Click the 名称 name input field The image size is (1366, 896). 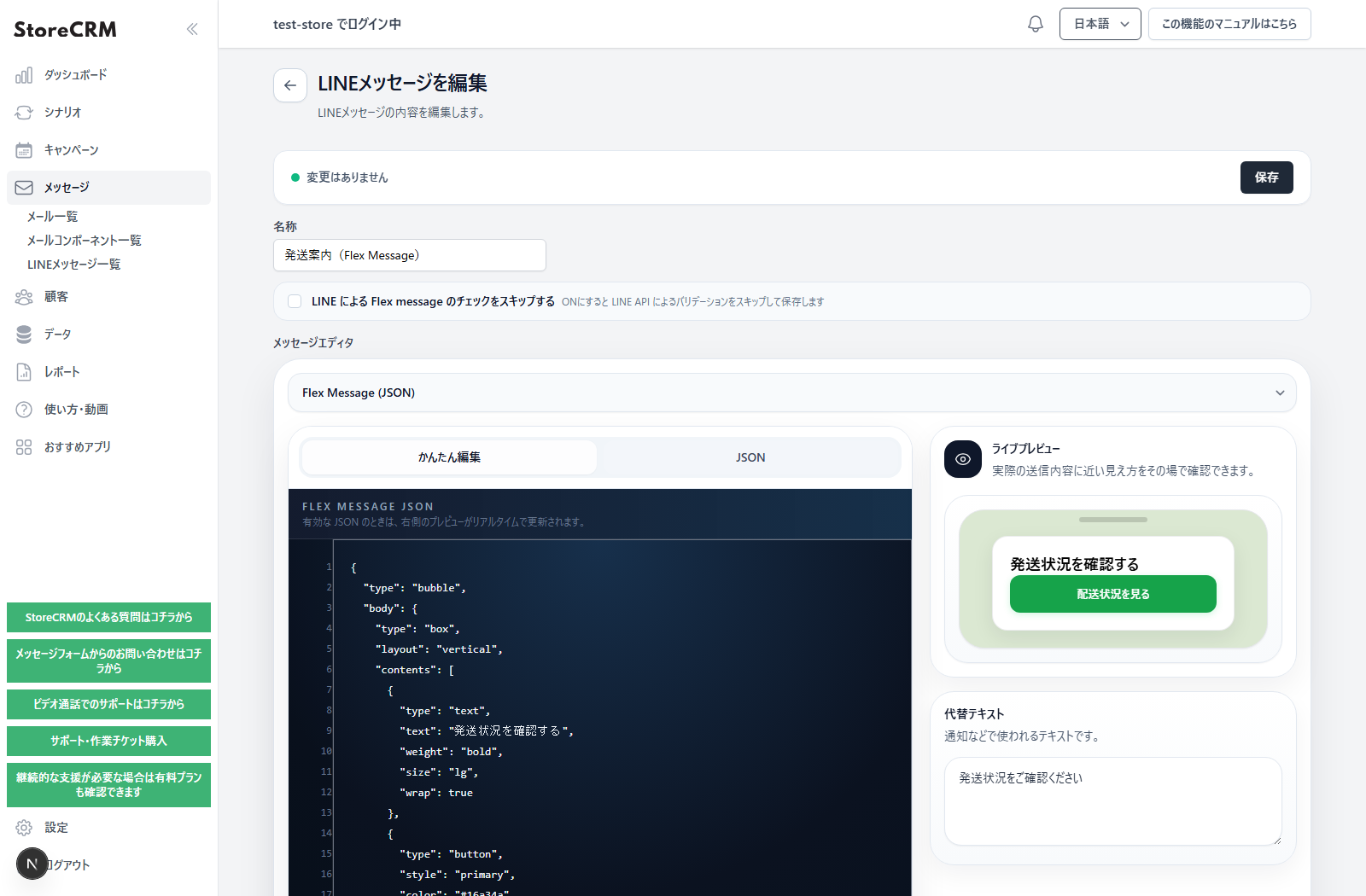[410, 255]
